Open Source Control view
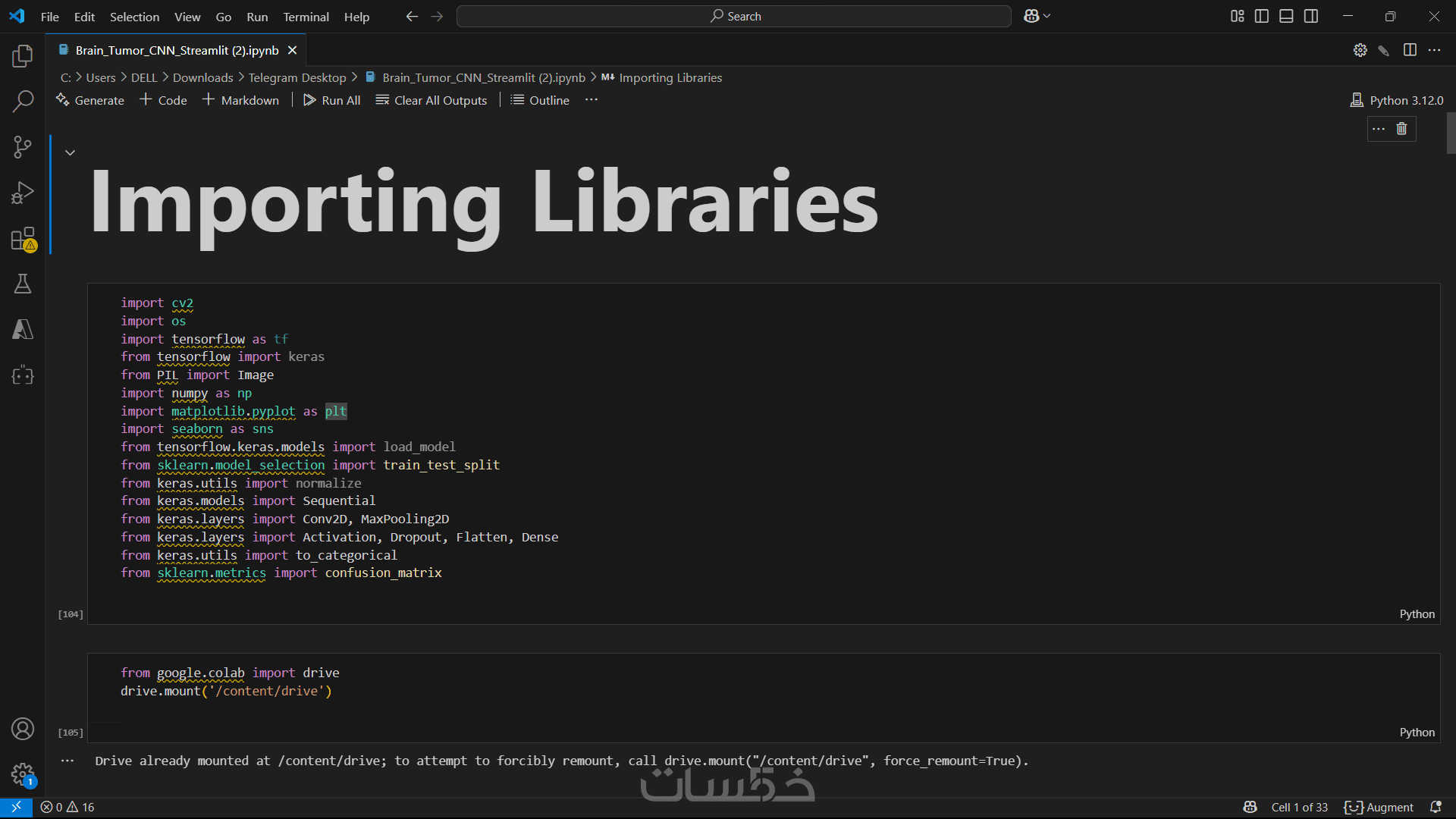The width and height of the screenshot is (1456, 819). (x=23, y=147)
